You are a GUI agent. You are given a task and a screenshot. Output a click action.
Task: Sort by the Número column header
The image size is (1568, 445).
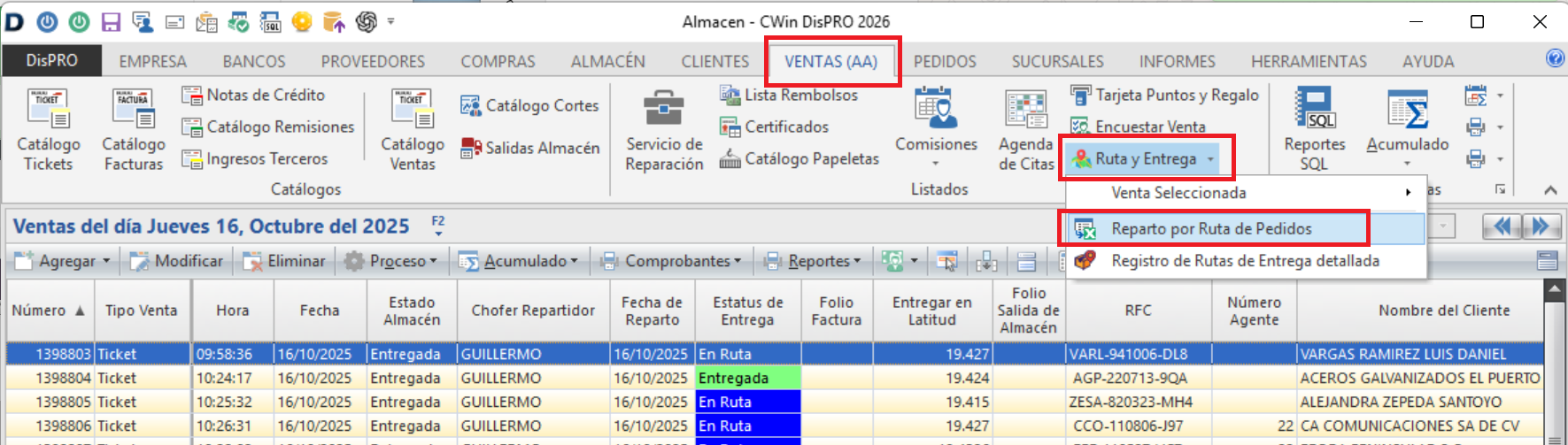[x=49, y=311]
